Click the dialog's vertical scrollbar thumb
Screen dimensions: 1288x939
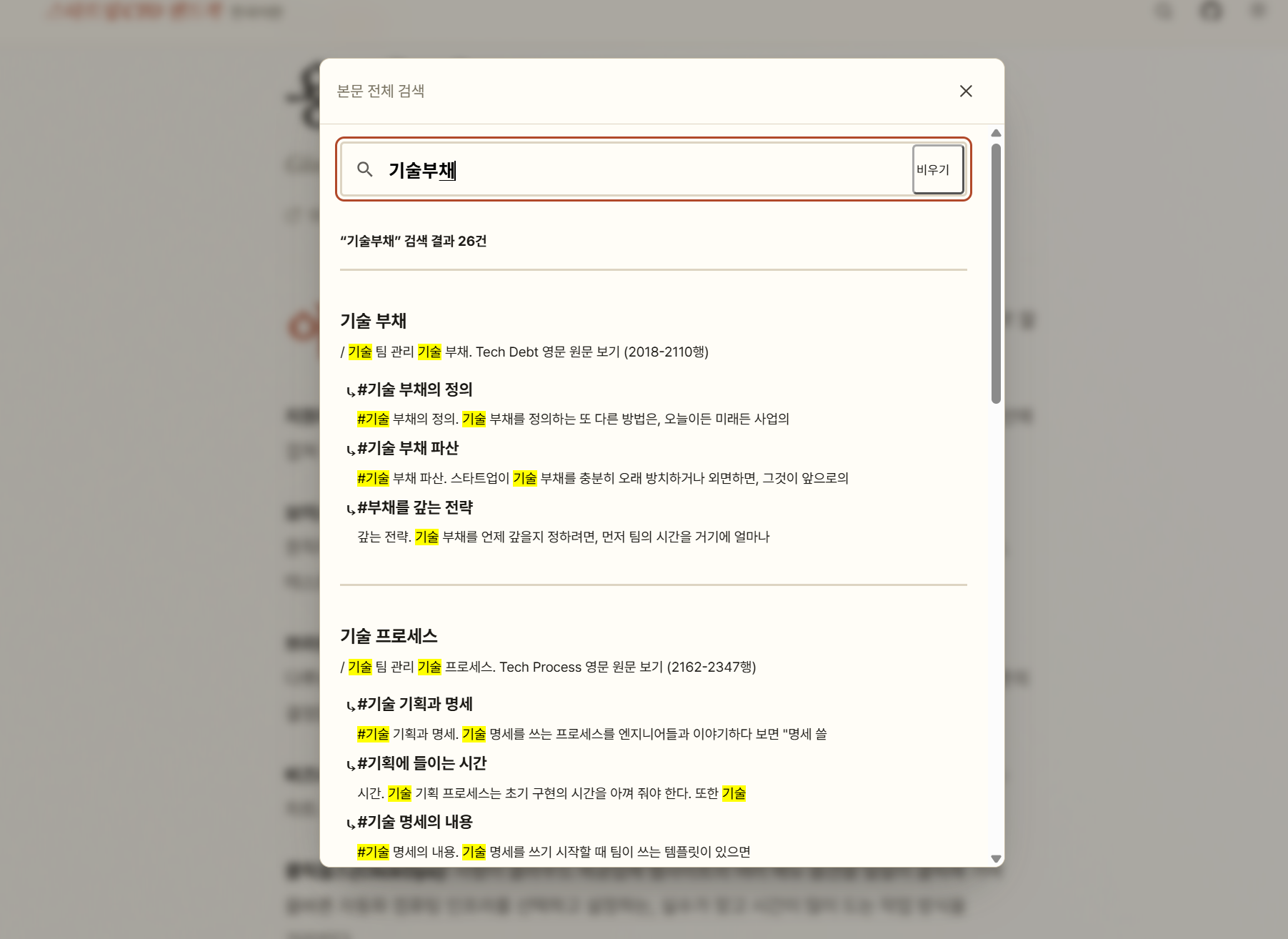[x=996, y=274]
